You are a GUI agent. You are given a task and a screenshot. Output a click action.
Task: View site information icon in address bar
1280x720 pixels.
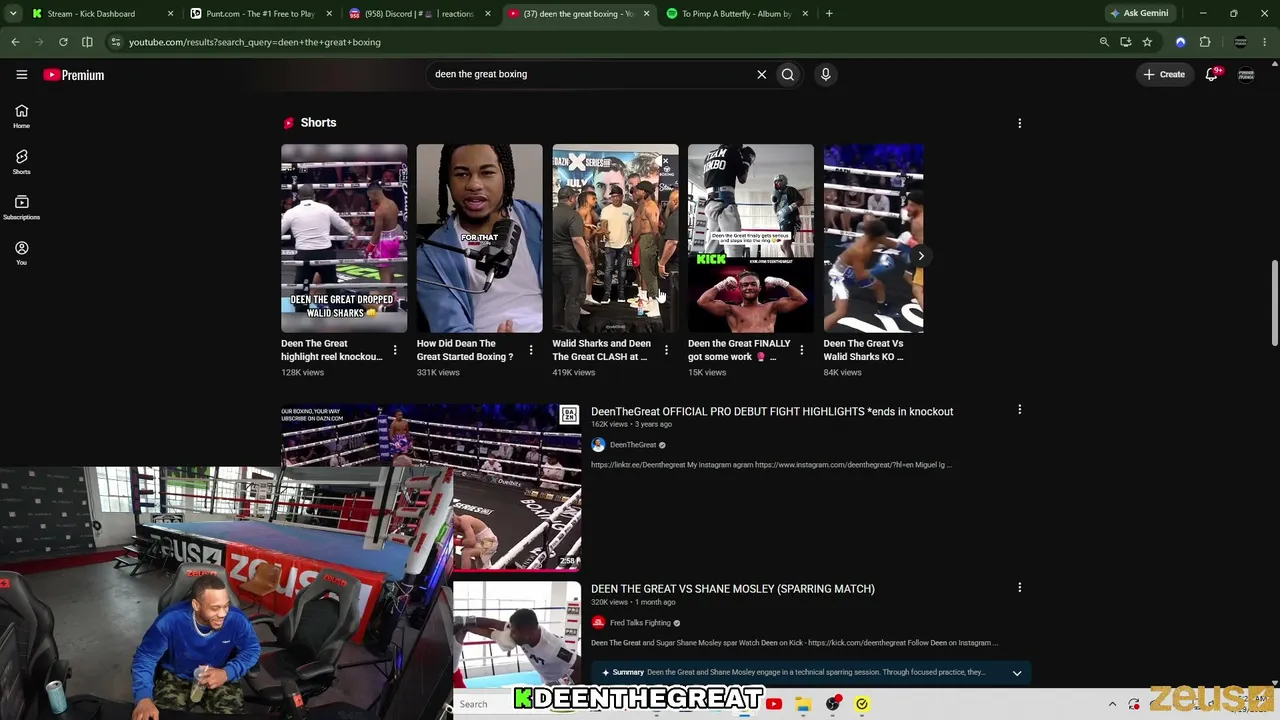116,42
